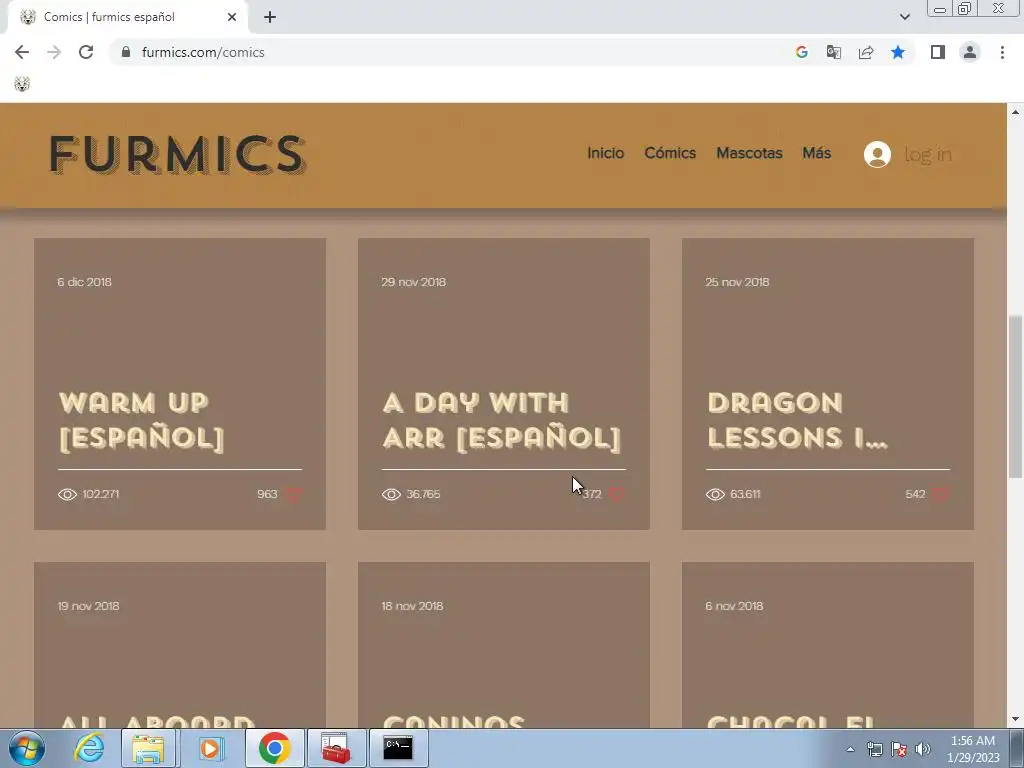Click the 19 nov 2018 card date
The height and width of the screenshot is (768, 1024).
88,606
